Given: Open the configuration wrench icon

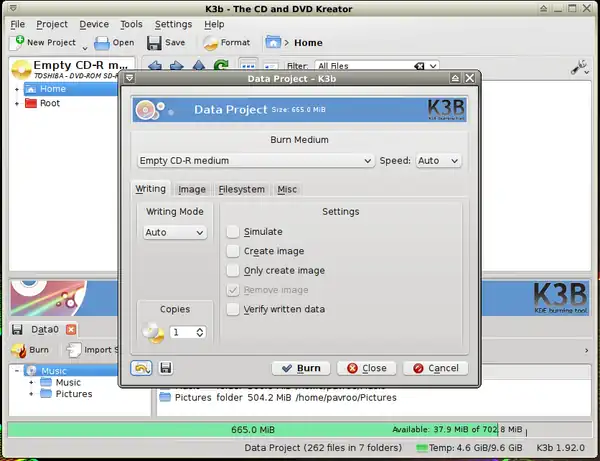Looking at the screenshot, I should coord(579,67).
